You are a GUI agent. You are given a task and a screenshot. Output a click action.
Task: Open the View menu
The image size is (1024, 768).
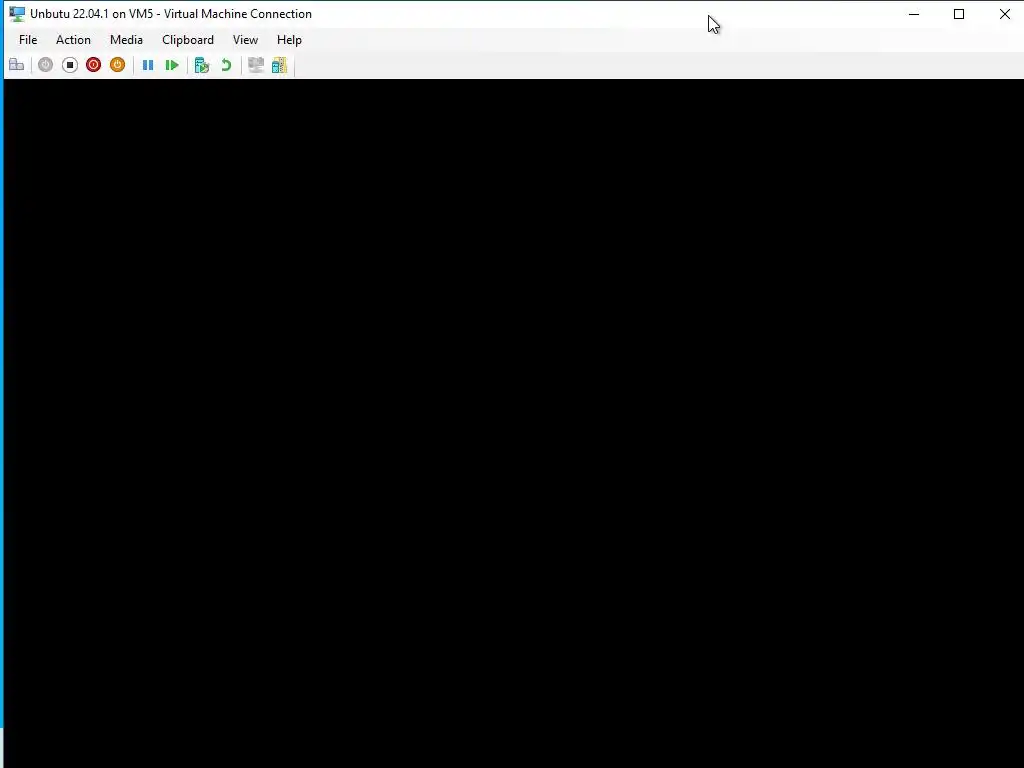246,40
